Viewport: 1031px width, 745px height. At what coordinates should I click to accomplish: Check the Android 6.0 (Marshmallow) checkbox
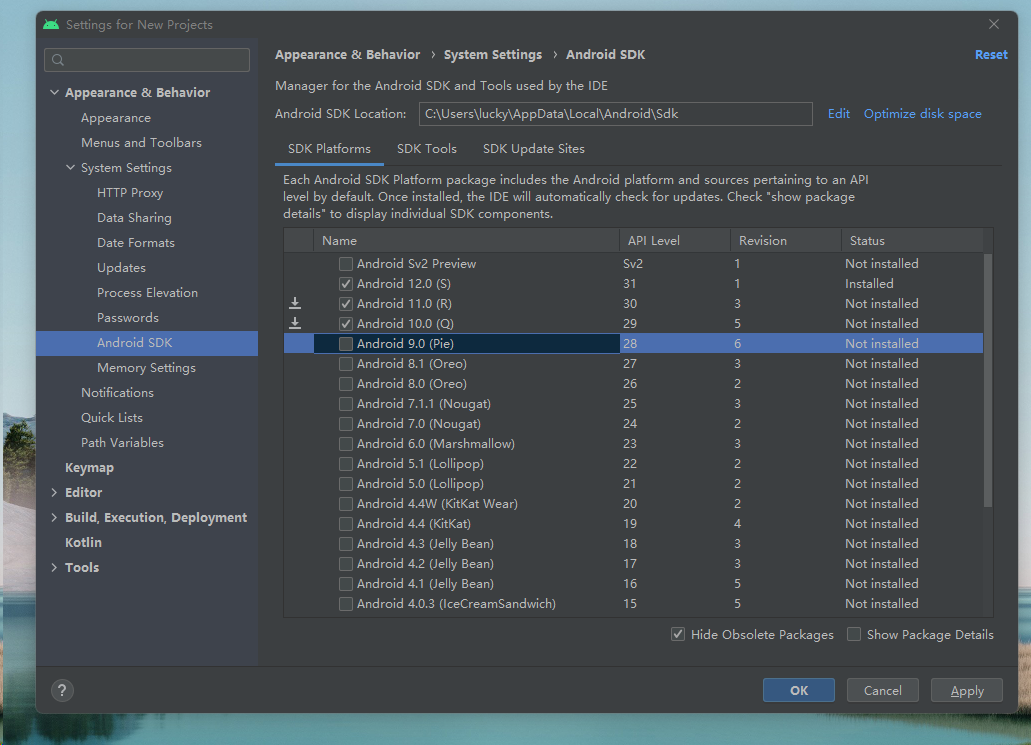coord(345,444)
